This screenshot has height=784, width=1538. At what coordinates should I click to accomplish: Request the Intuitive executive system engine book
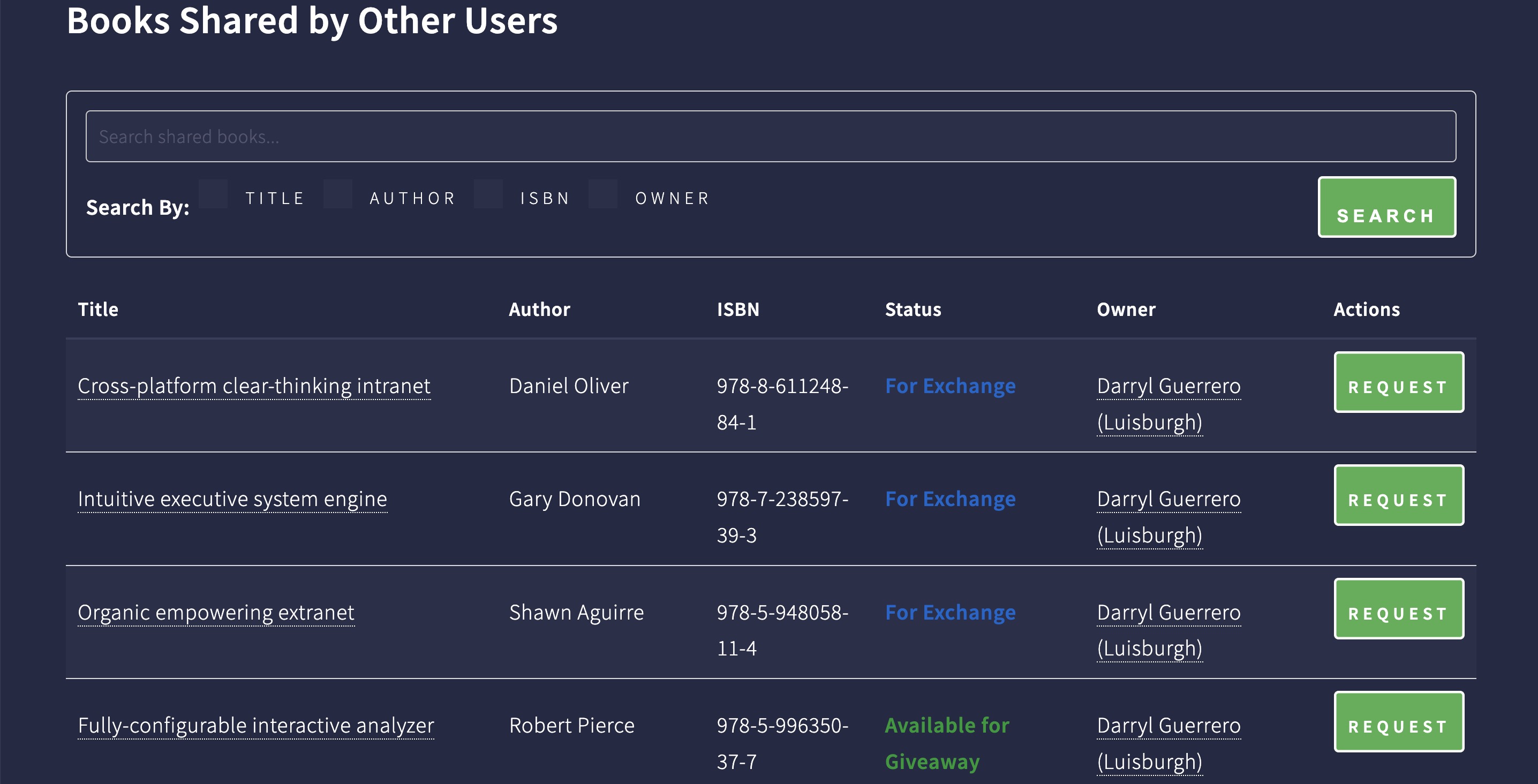(x=1398, y=495)
